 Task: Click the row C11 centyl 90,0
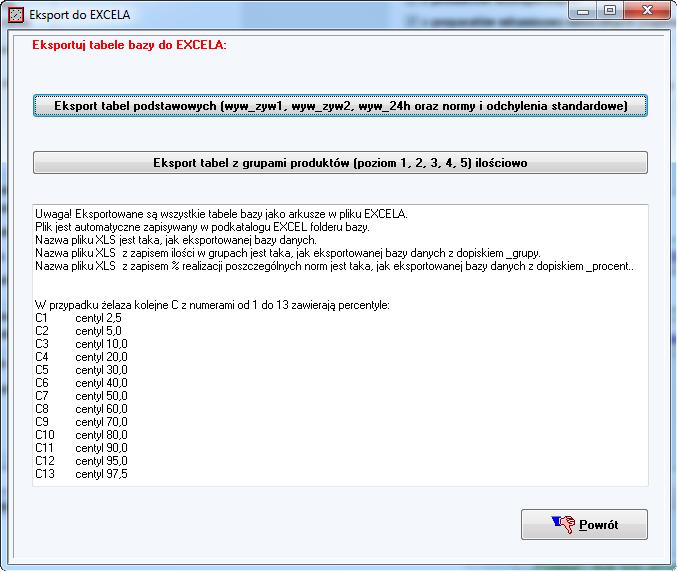[81, 448]
